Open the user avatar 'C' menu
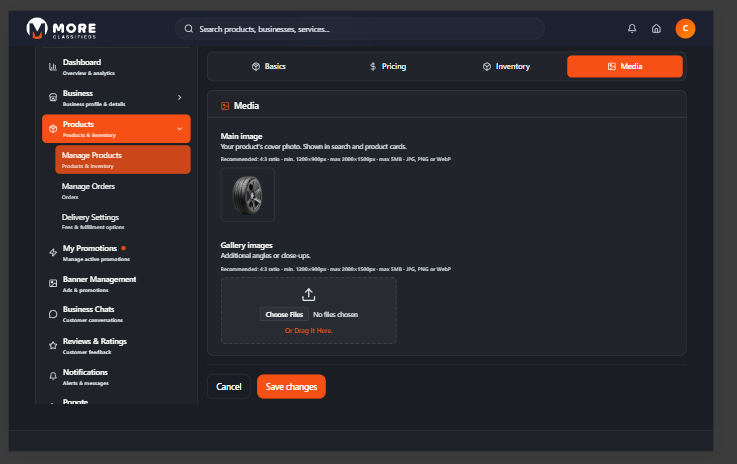Screen dimensions: 737x464 pos(685,29)
